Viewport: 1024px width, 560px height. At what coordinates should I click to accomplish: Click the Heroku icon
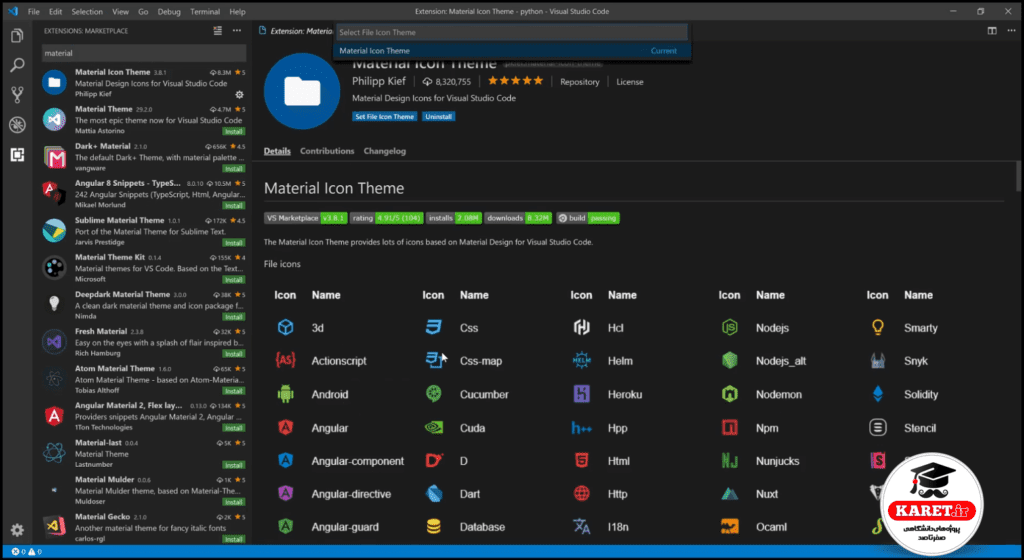click(581, 394)
